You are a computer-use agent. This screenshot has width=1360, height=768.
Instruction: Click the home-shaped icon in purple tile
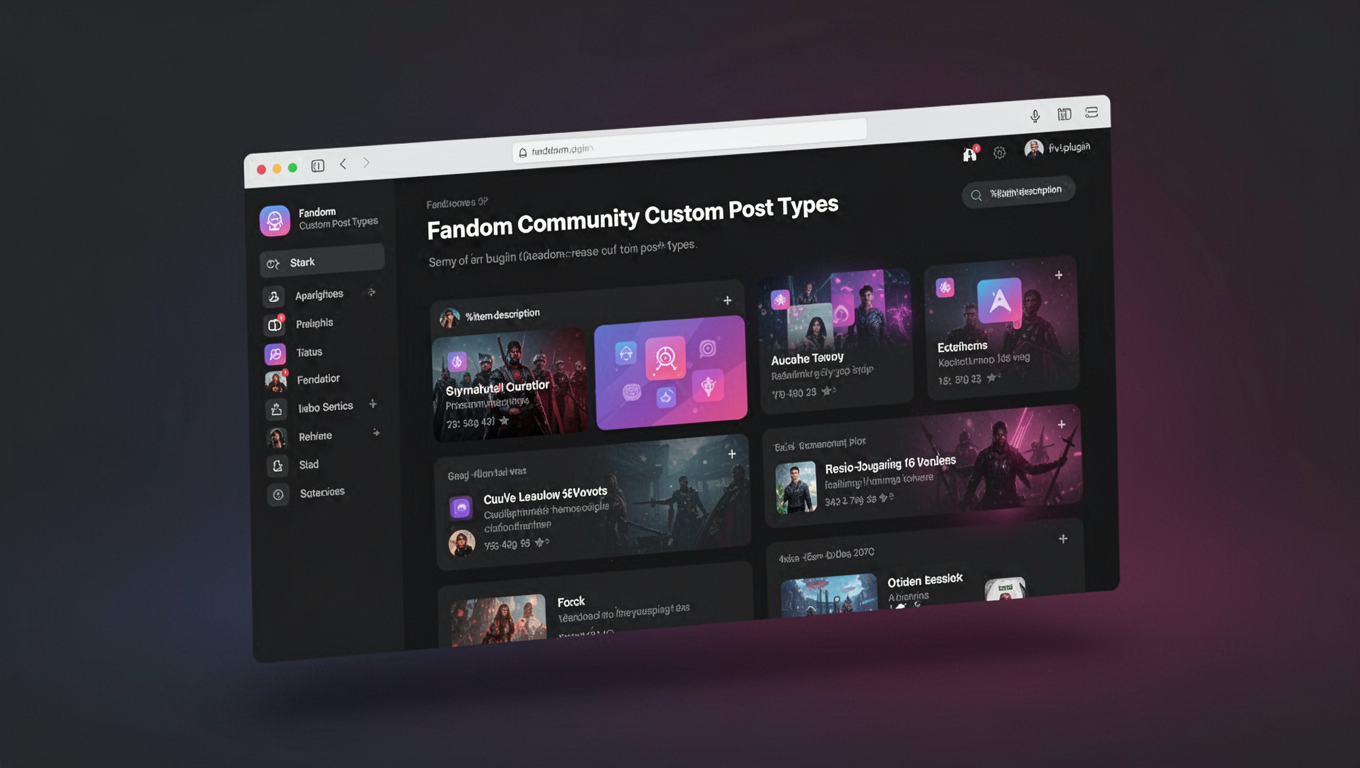(625, 352)
